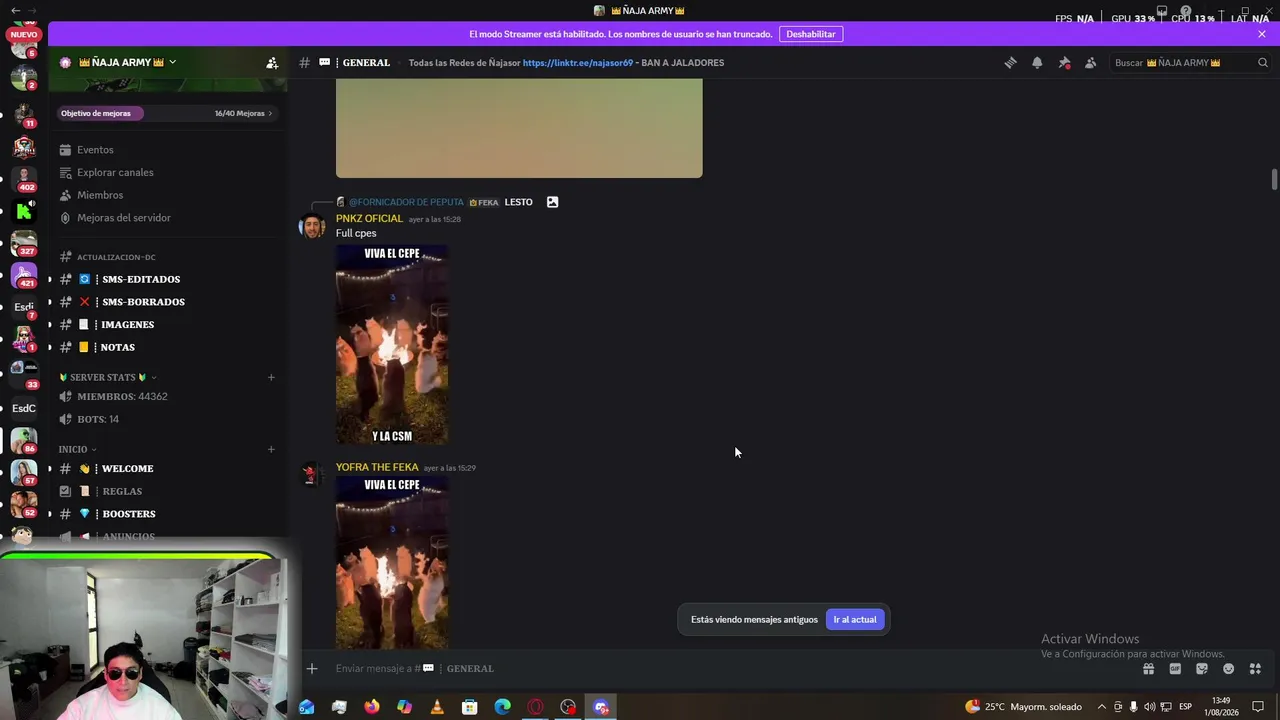Collapse the SERVER STATS category
This screenshot has height=720, width=1280.
pyautogui.click(x=108, y=377)
